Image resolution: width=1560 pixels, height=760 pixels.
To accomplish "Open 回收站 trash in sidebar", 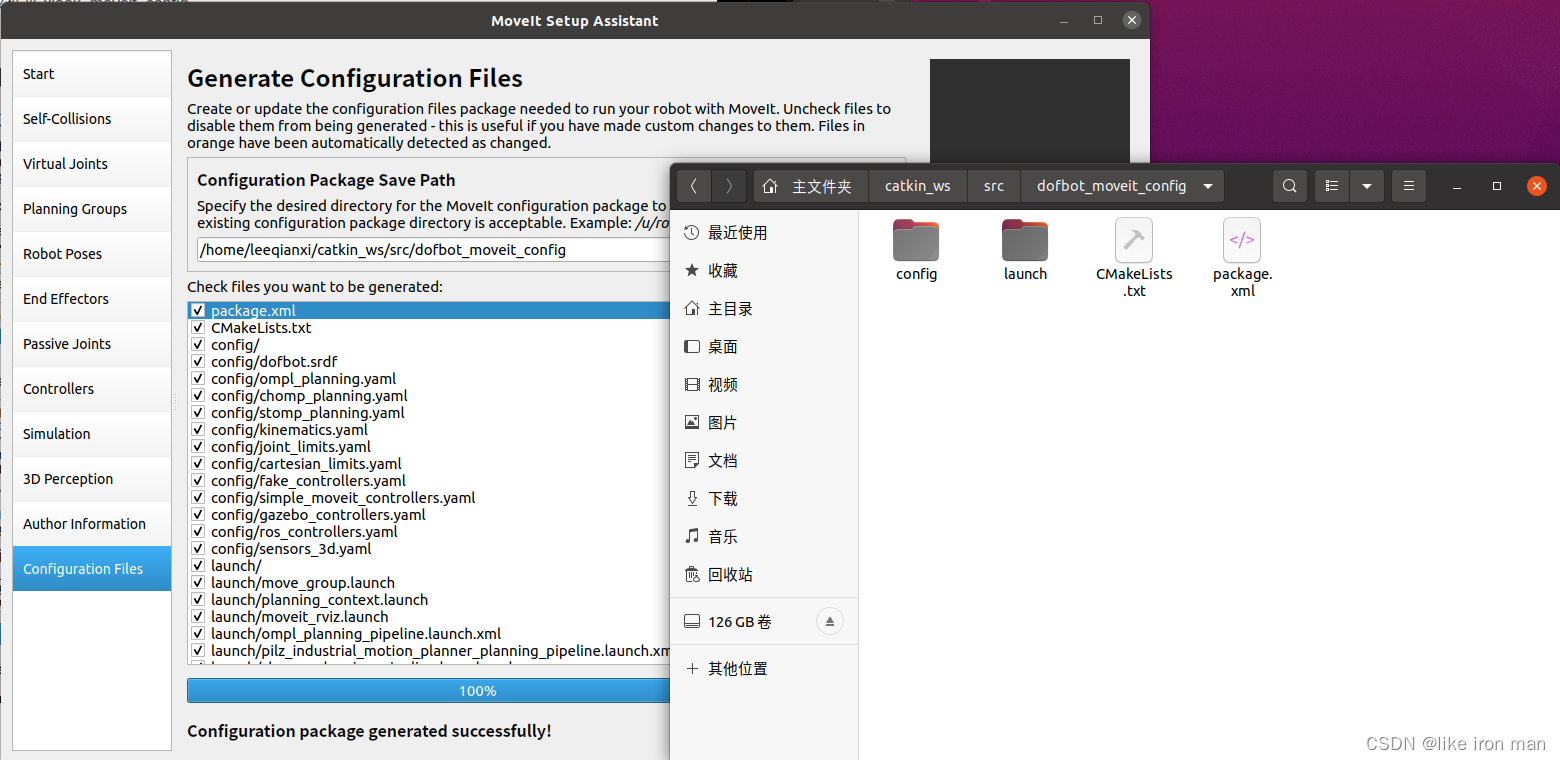I will click(x=764, y=575).
